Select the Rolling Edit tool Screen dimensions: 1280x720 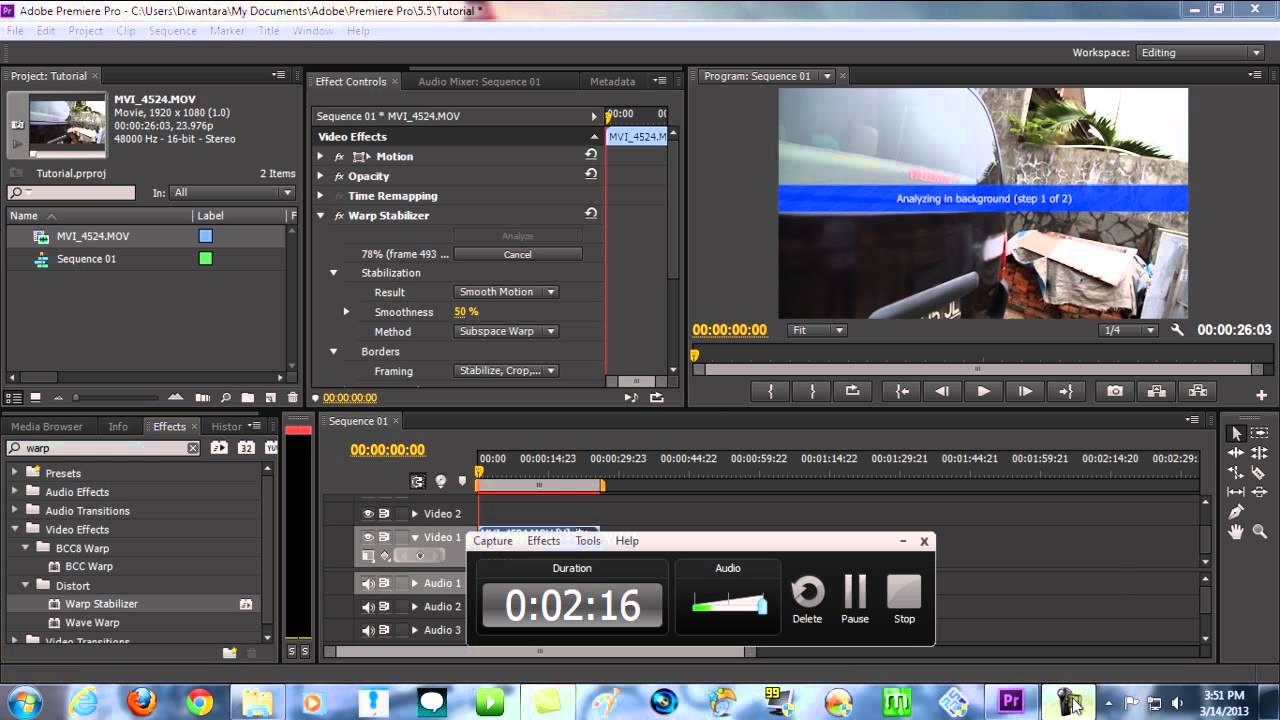[1259, 453]
